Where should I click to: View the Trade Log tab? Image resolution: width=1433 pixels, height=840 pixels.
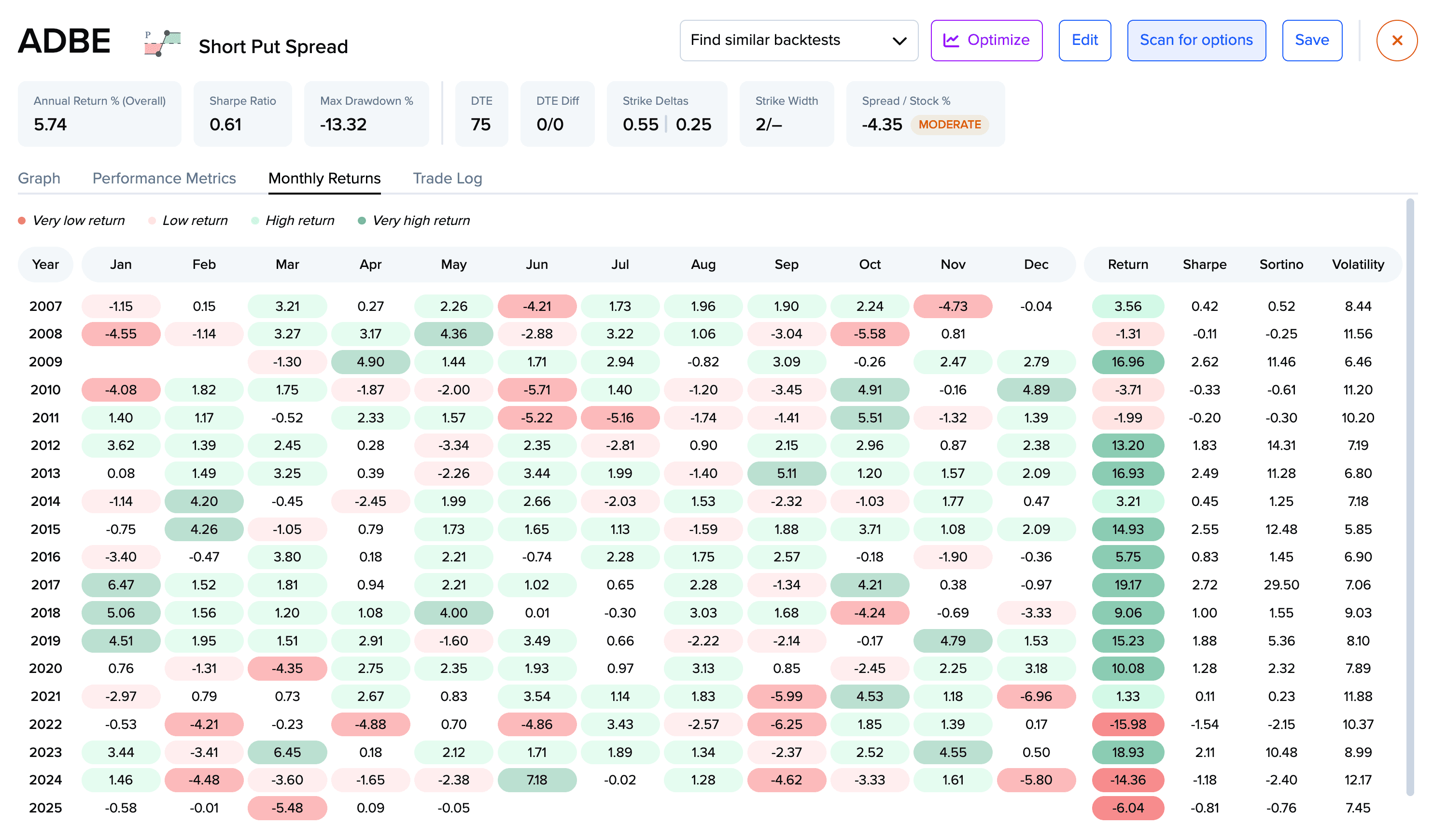point(448,179)
